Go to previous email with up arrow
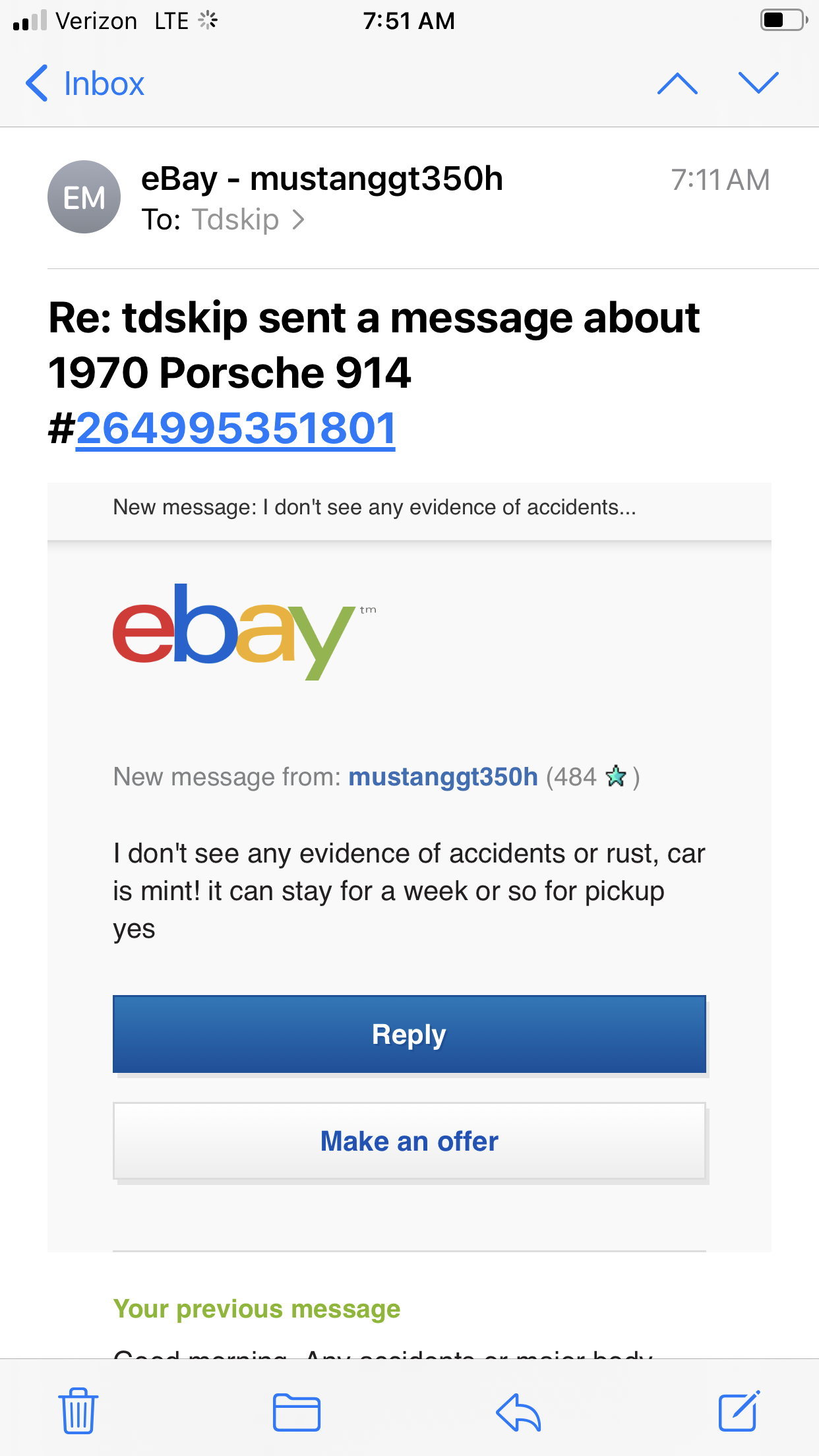819x1456 pixels. (x=677, y=84)
